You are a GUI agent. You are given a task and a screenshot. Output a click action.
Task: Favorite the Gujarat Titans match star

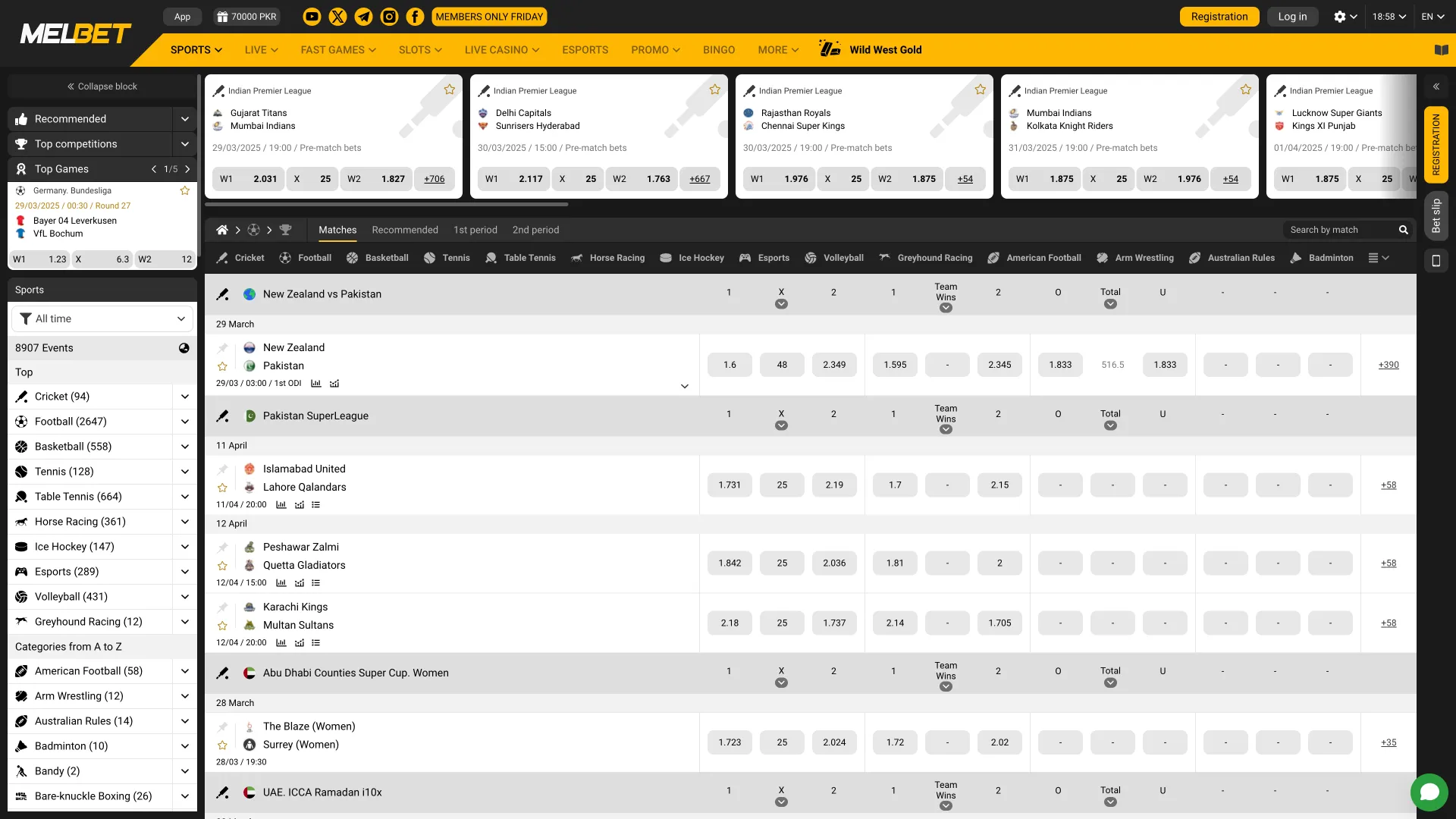[x=450, y=89]
